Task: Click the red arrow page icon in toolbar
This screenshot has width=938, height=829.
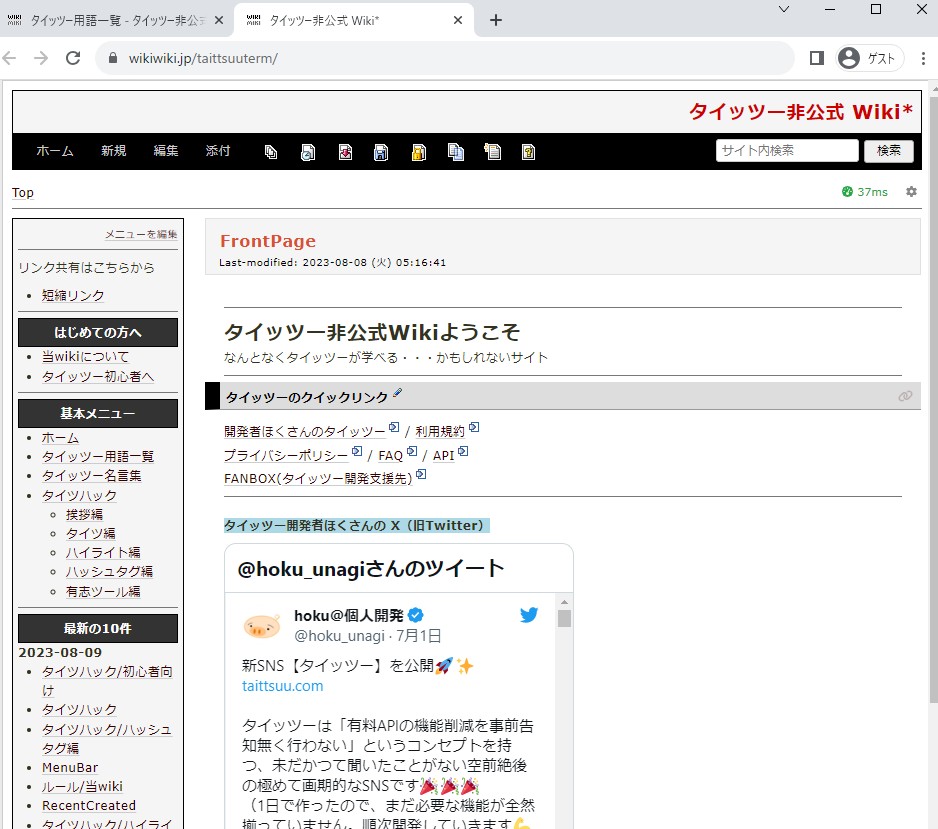Action: click(345, 152)
